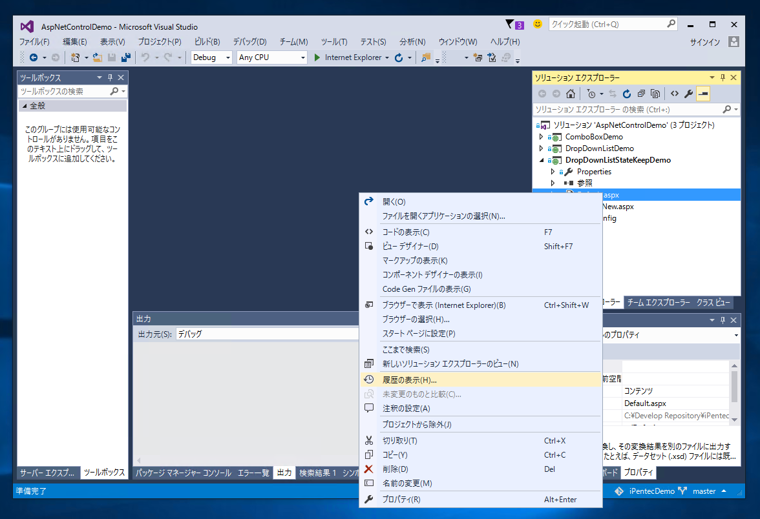The width and height of the screenshot is (760, 519).
Task: Open the Debug configuration dropdown
Action: point(228,58)
